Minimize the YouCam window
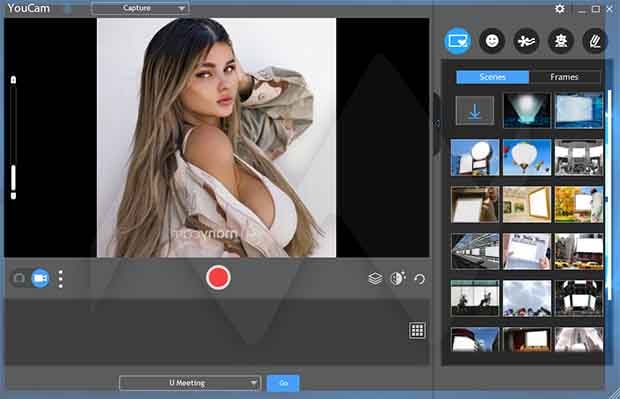 [x=582, y=10]
